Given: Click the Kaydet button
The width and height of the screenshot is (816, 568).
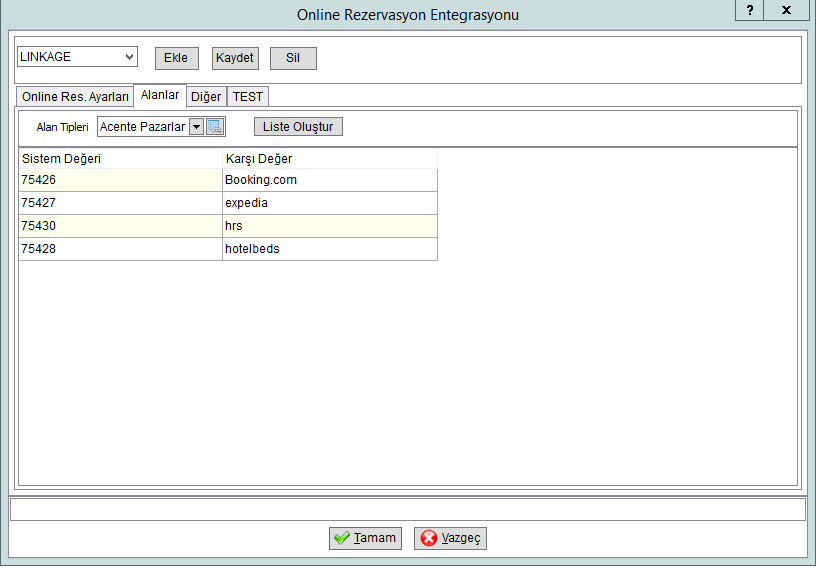Looking at the screenshot, I should 235,58.
